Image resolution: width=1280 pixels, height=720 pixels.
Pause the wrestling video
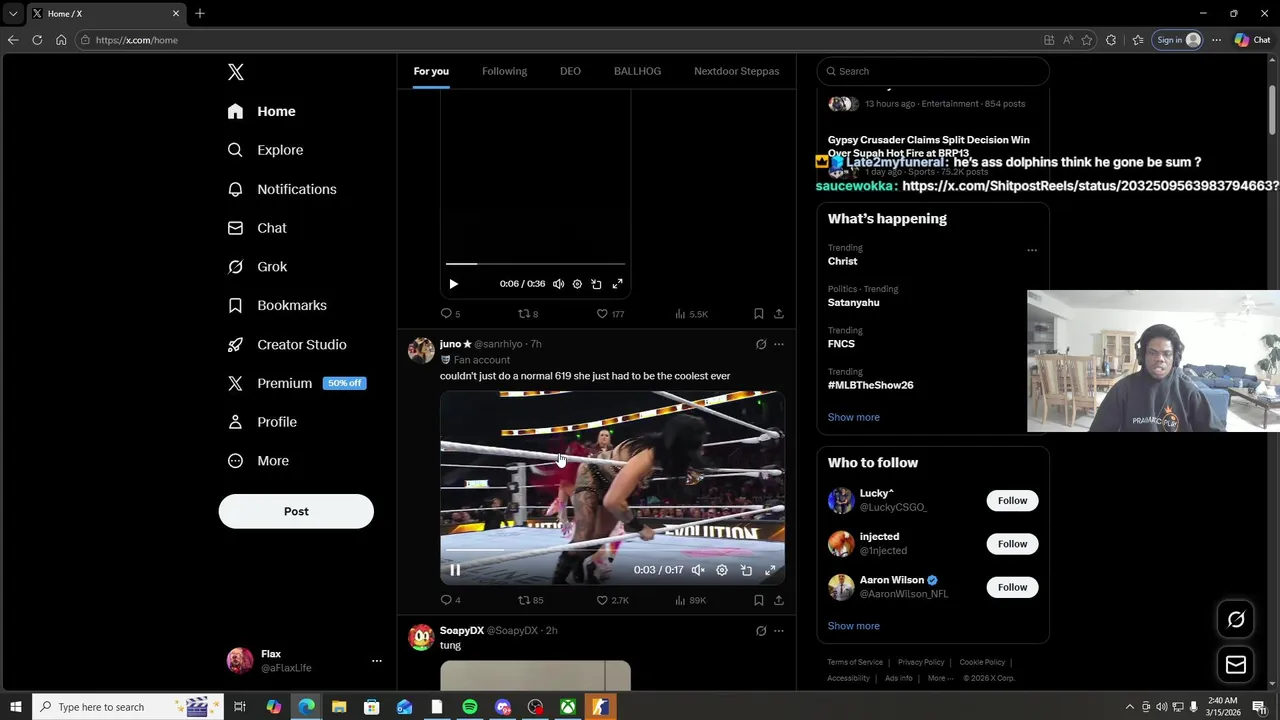(x=455, y=570)
